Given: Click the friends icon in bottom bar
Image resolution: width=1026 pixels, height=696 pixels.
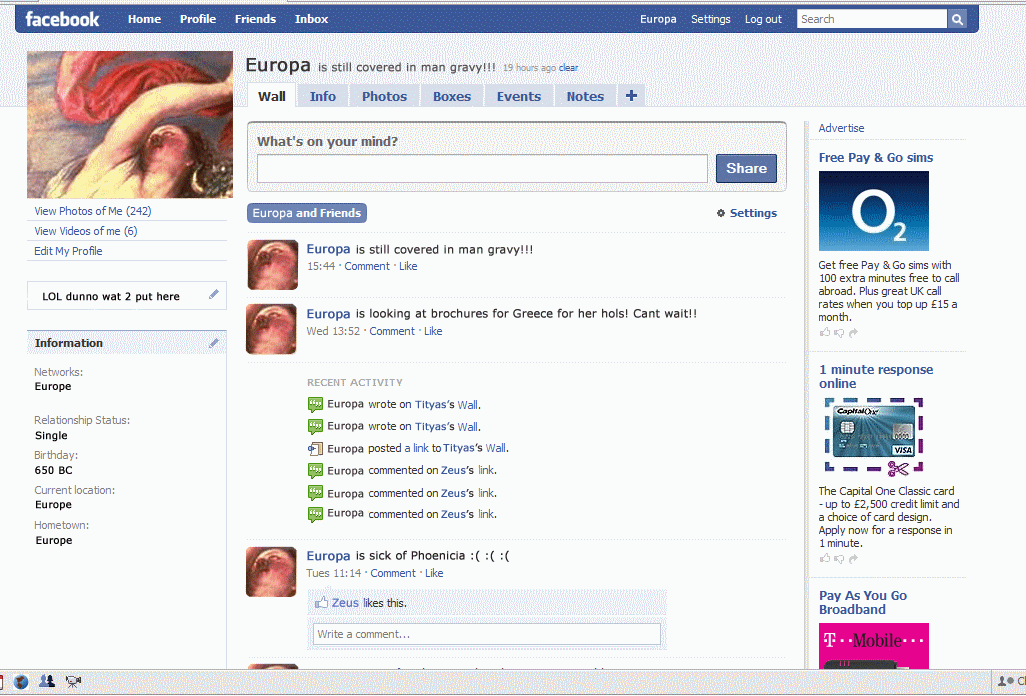Looking at the screenshot, I should (x=46, y=682).
